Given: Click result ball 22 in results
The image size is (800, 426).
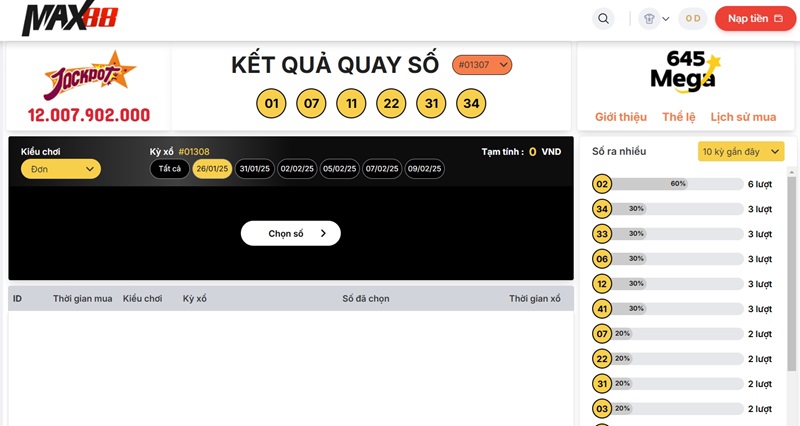Looking at the screenshot, I should pyautogui.click(x=391, y=104).
